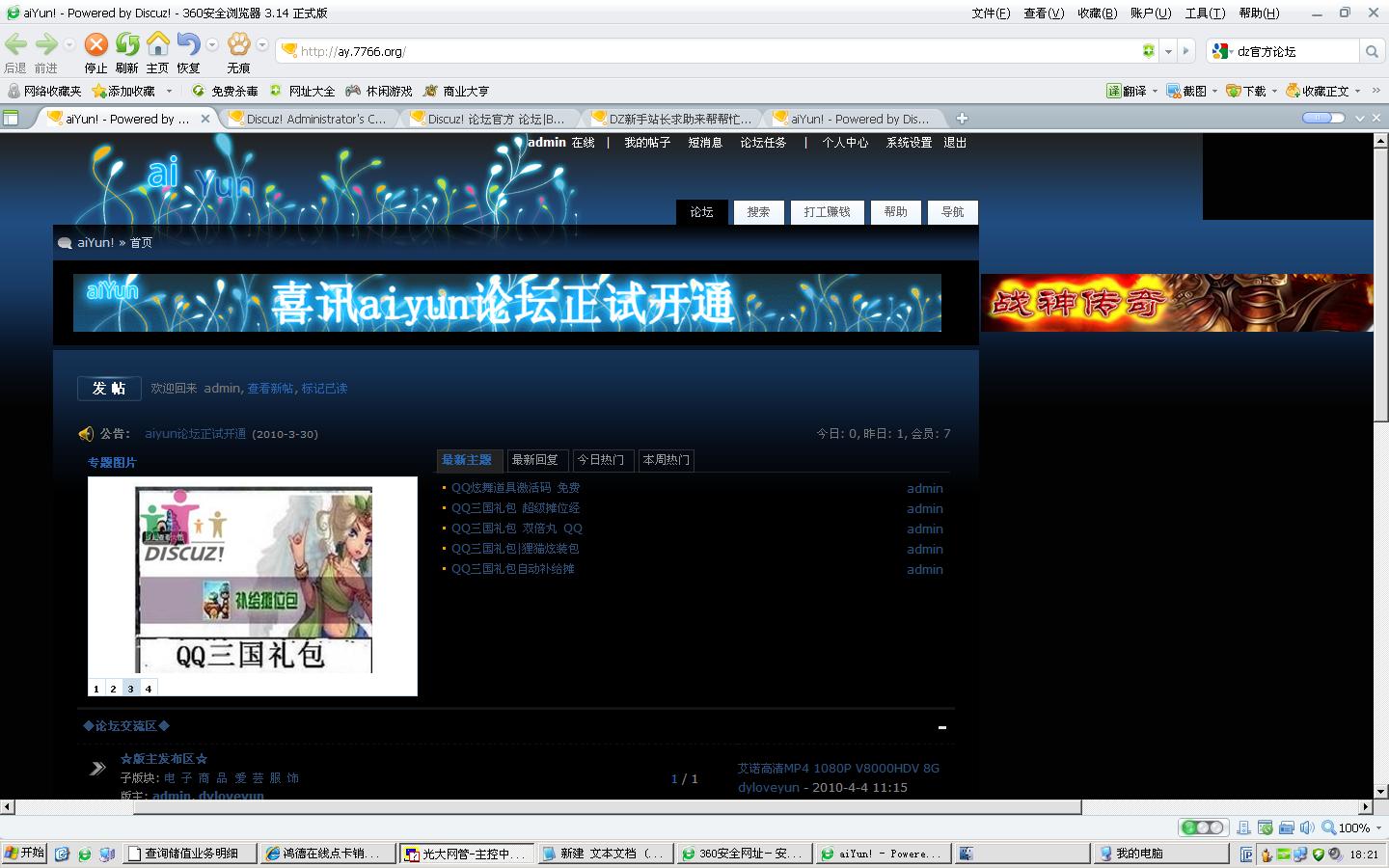This screenshot has width=1389, height=868.
Task: Open the 免费杀毒 bookmark
Action: pos(225,91)
